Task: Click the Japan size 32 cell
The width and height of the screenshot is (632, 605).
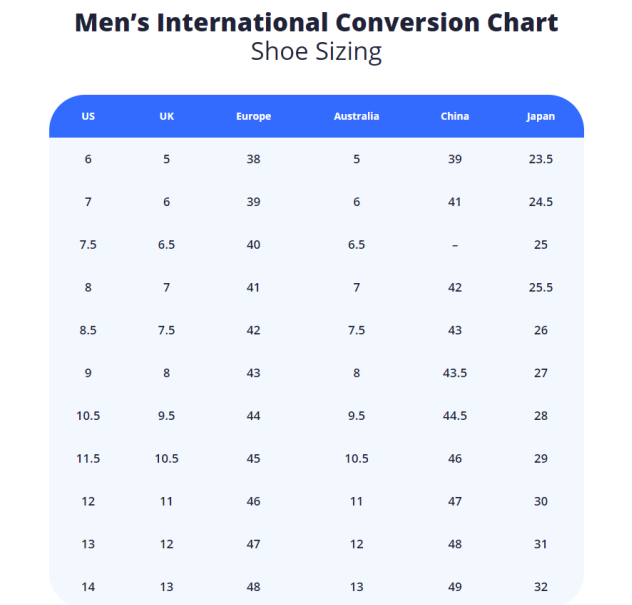Action: pyautogui.click(x=540, y=587)
